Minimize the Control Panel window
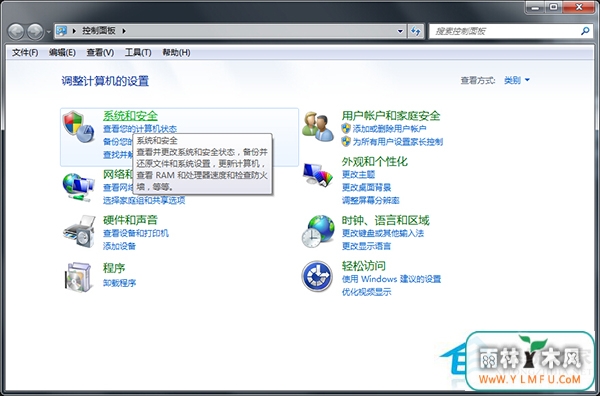This screenshot has width=600, height=396. [x=536, y=7]
